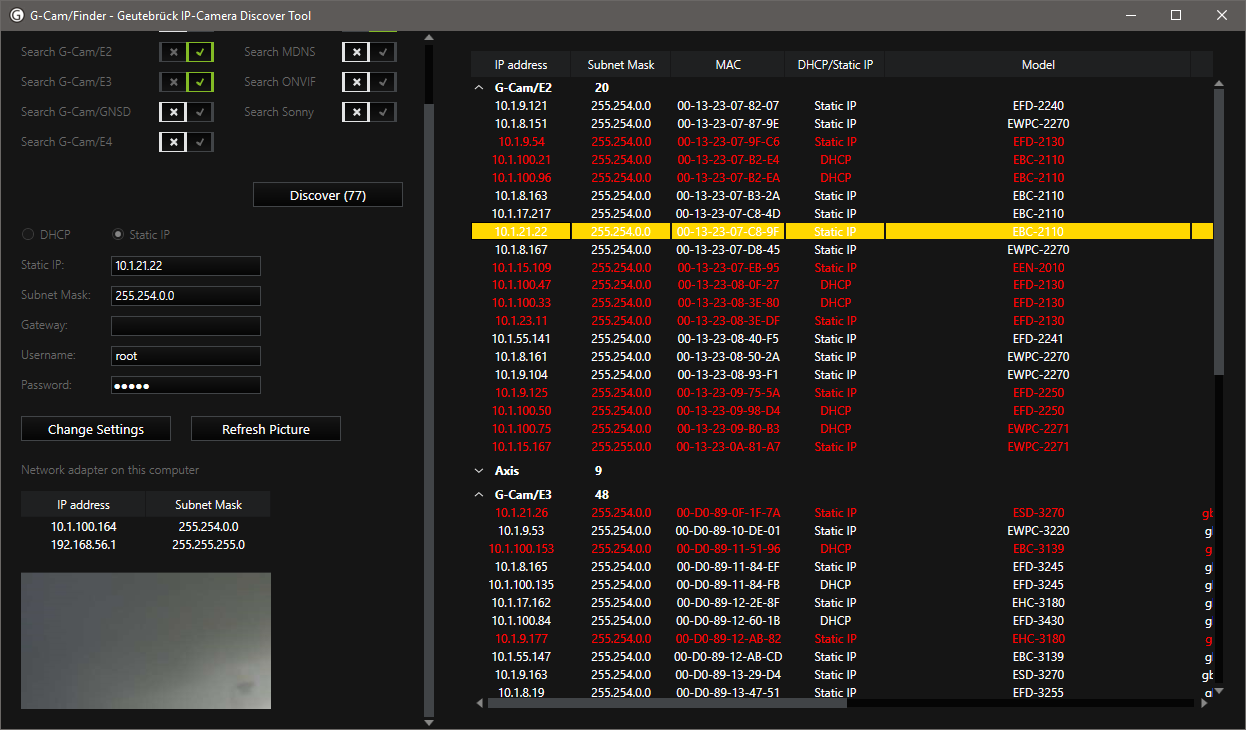This screenshot has width=1246, height=730.
Task: Click the Geutebrück G app icon in title bar
Action: click(16, 15)
